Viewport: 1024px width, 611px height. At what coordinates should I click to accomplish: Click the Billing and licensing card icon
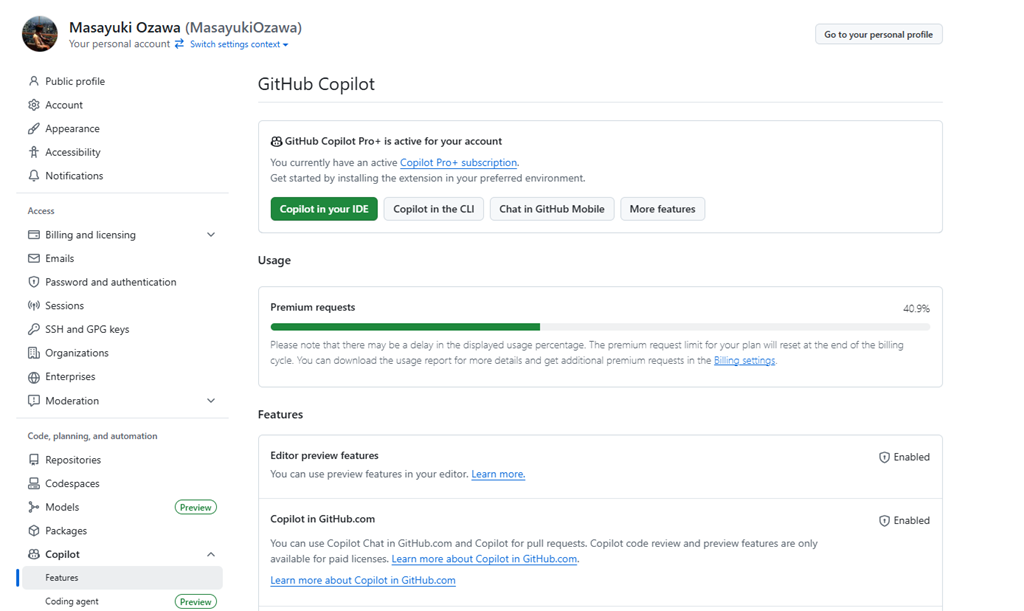click(x=34, y=234)
